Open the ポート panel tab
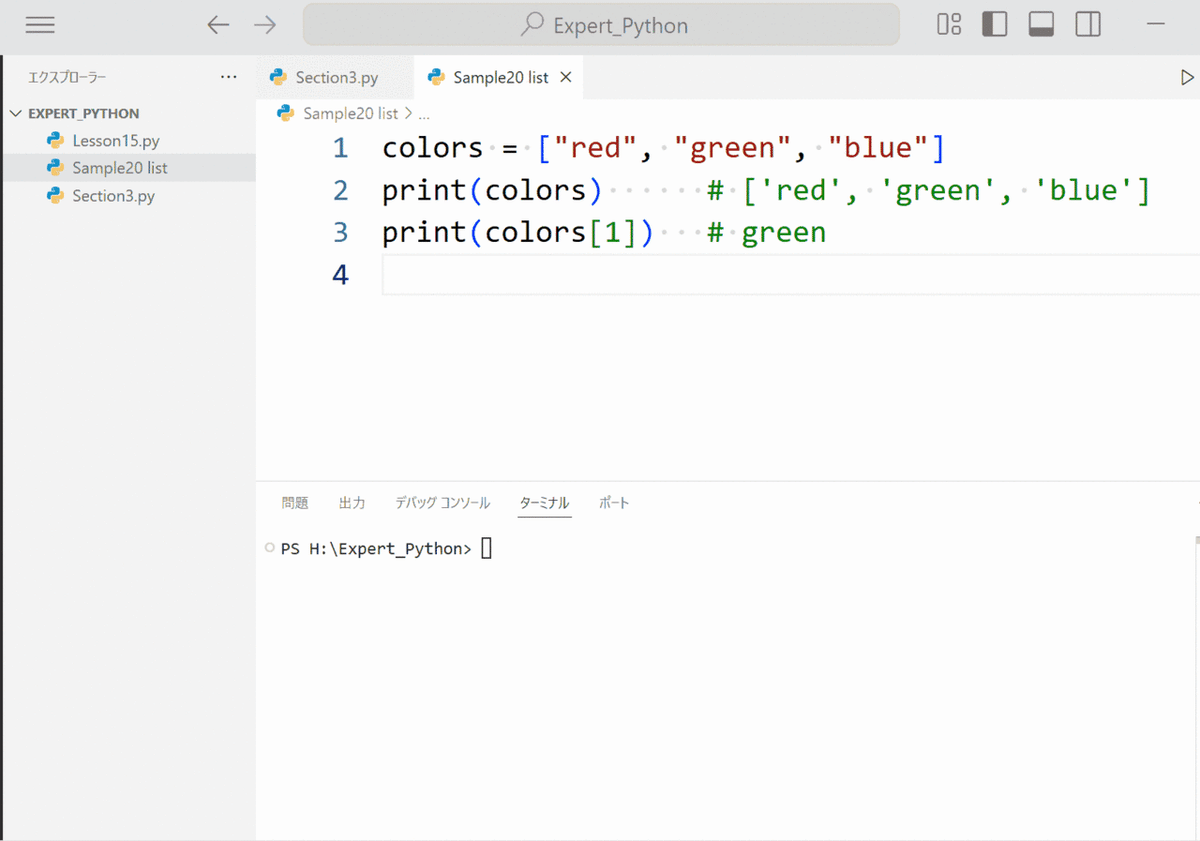The height and width of the screenshot is (841, 1200). tap(614, 503)
